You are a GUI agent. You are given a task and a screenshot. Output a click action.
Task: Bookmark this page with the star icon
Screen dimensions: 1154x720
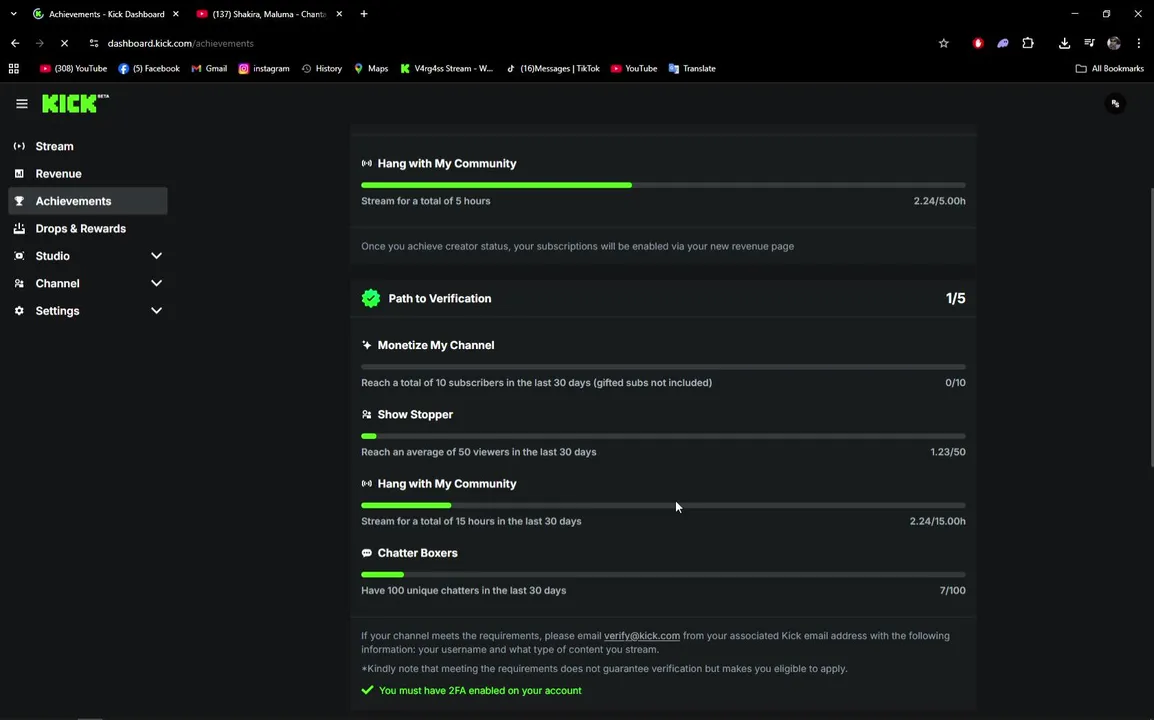point(943,43)
